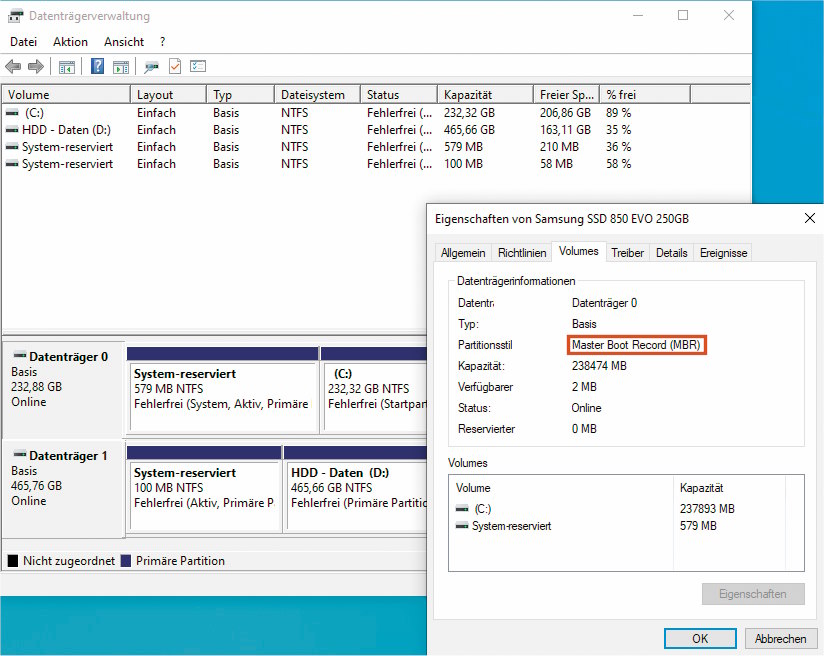Click the drive icon of System-reserviert 100 MB row
The width and height of the screenshot is (824, 656).
(x=12, y=164)
